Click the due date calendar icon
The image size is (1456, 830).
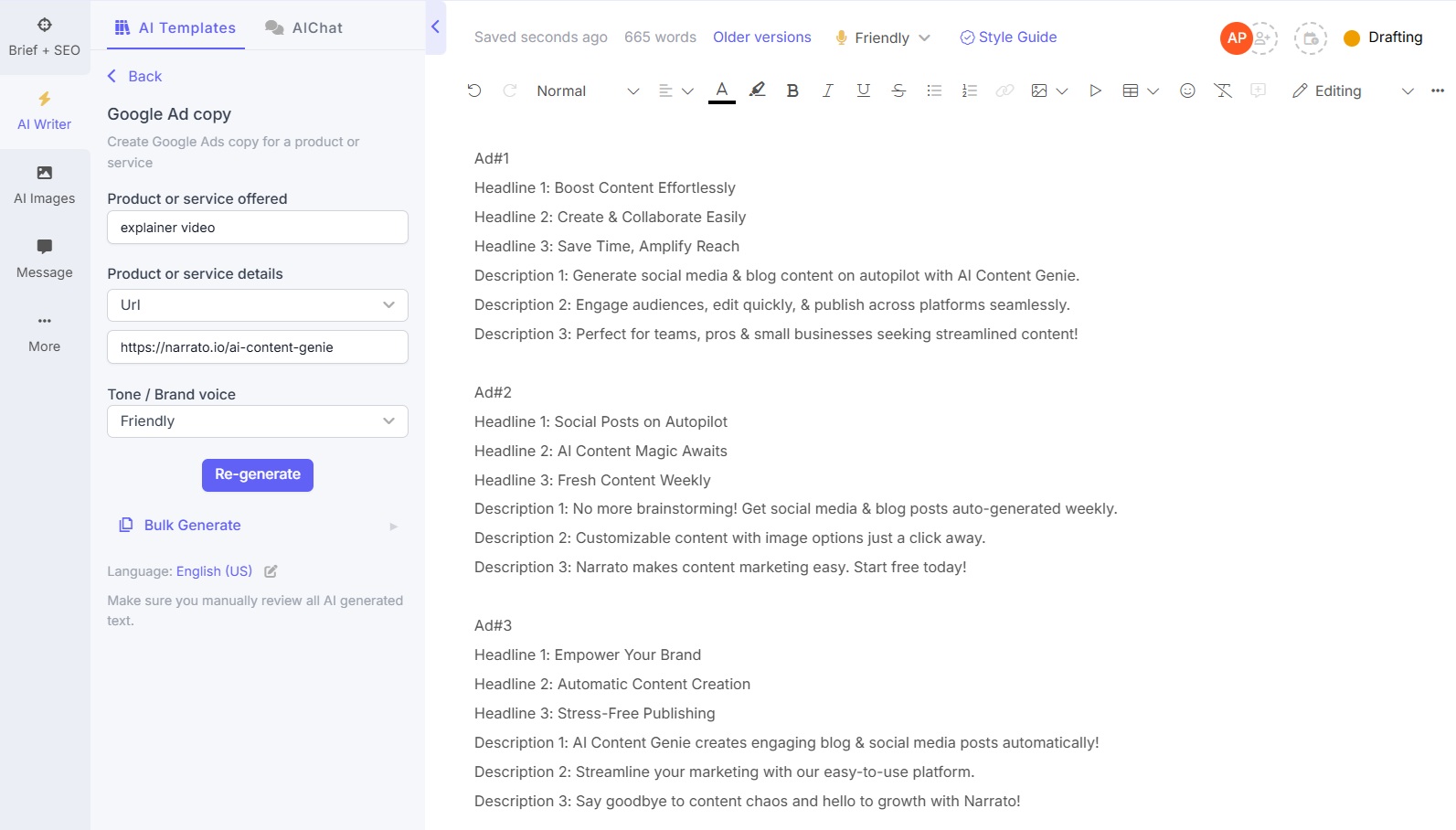point(1311,38)
